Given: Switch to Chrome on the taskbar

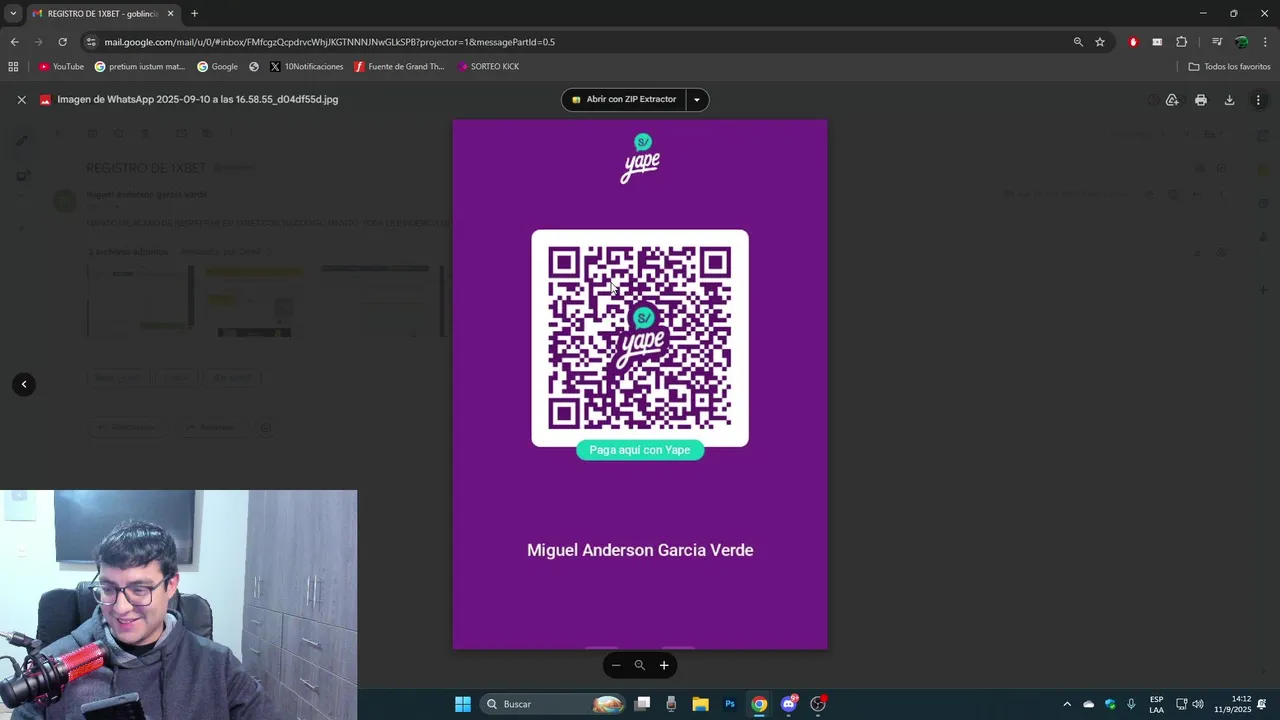Looking at the screenshot, I should 759,704.
